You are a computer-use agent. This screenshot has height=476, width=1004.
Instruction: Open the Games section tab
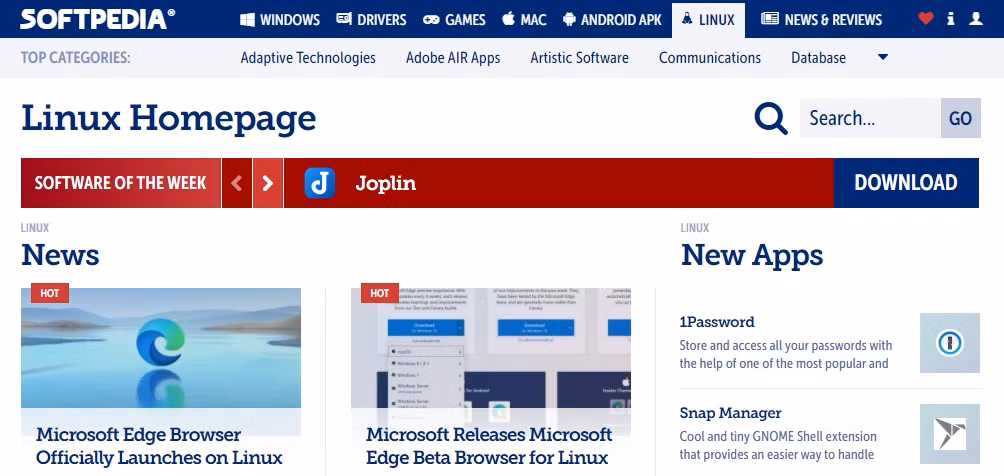(x=454, y=20)
